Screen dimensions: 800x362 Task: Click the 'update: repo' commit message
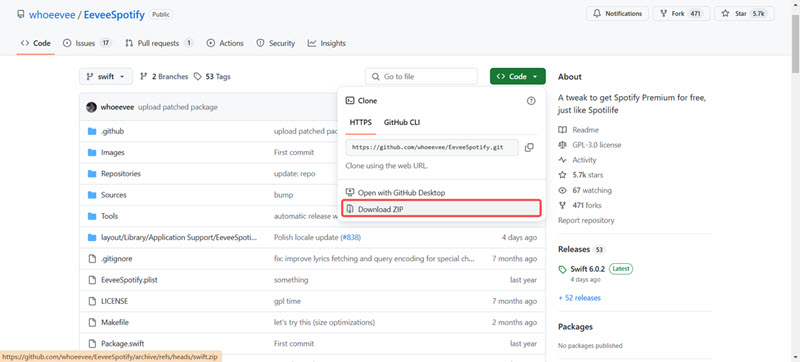coord(294,173)
